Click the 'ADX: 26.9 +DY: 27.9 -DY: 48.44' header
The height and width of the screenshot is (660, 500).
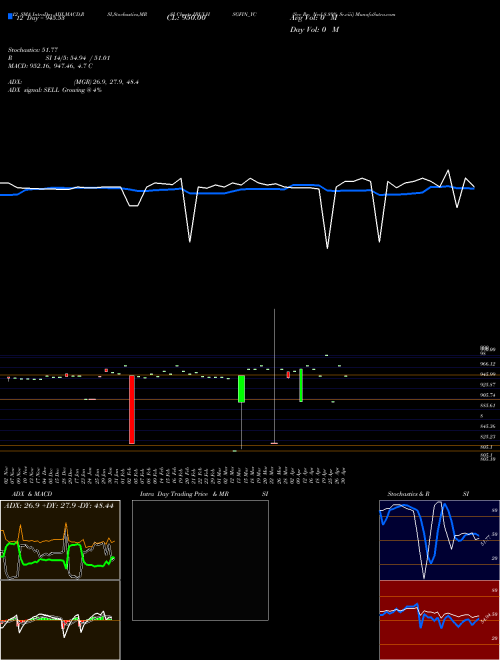pyautogui.click(x=59, y=506)
